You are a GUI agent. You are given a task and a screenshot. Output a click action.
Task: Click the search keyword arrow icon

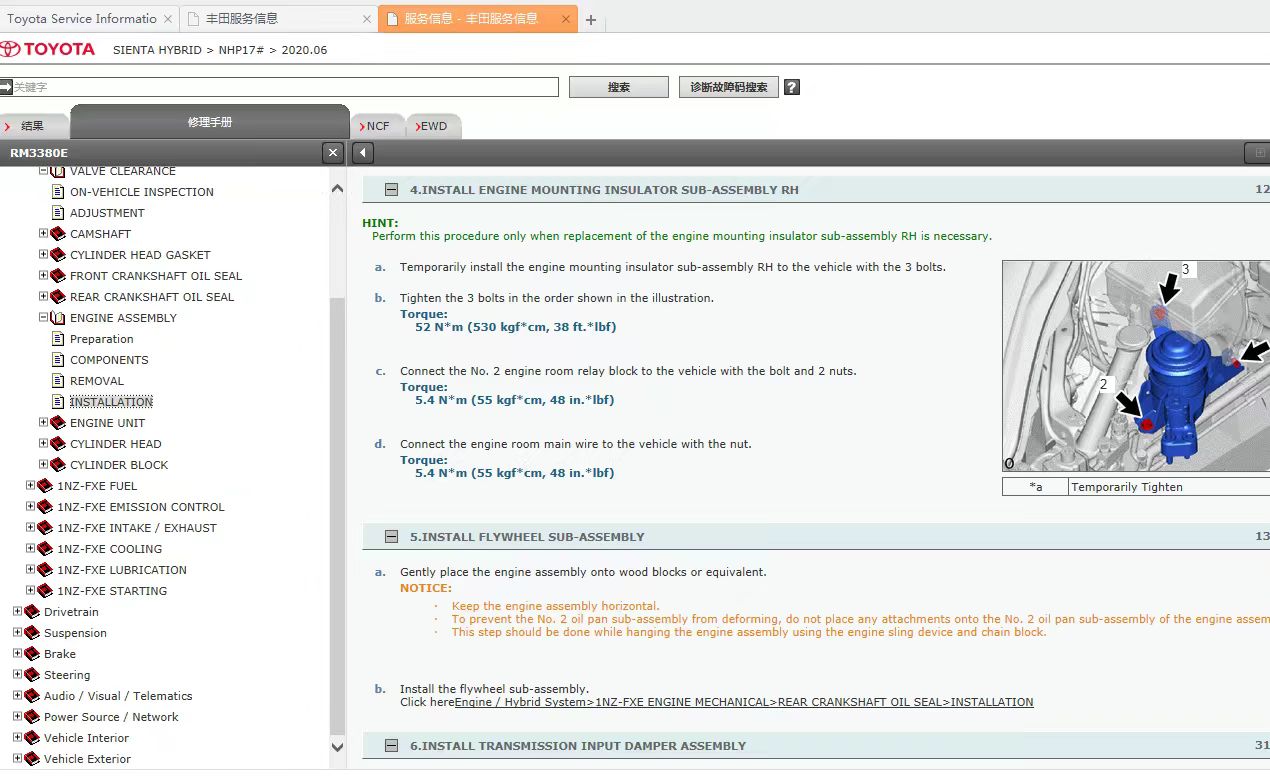pos(6,87)
